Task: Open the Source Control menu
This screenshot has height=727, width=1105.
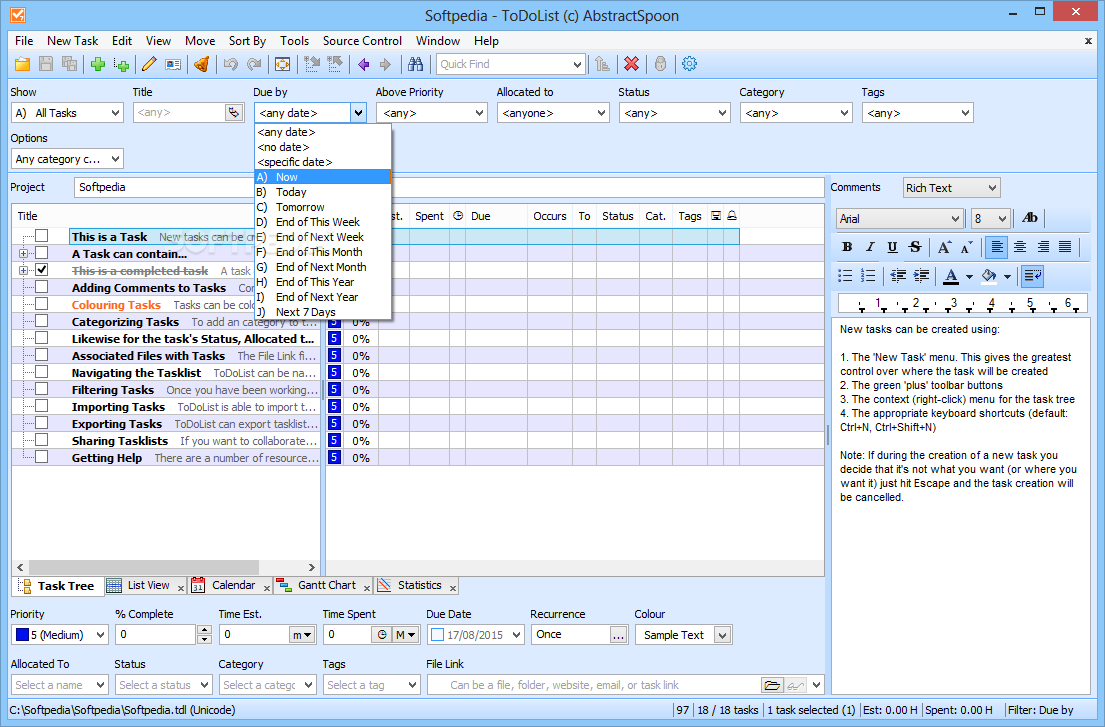Action: (x=362, y=41)
